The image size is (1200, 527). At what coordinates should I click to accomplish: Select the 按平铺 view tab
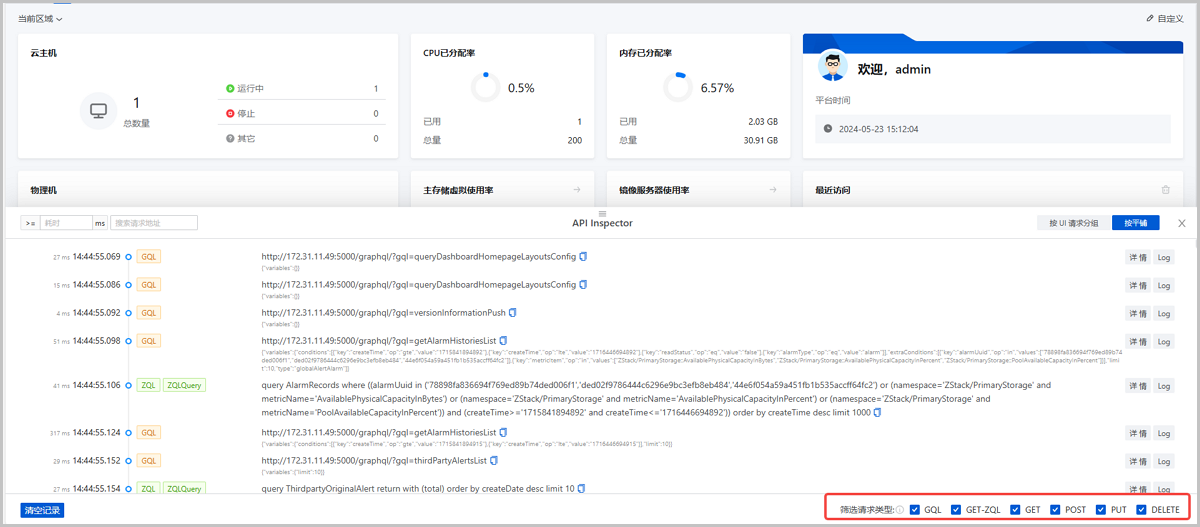click(1135, 223)
